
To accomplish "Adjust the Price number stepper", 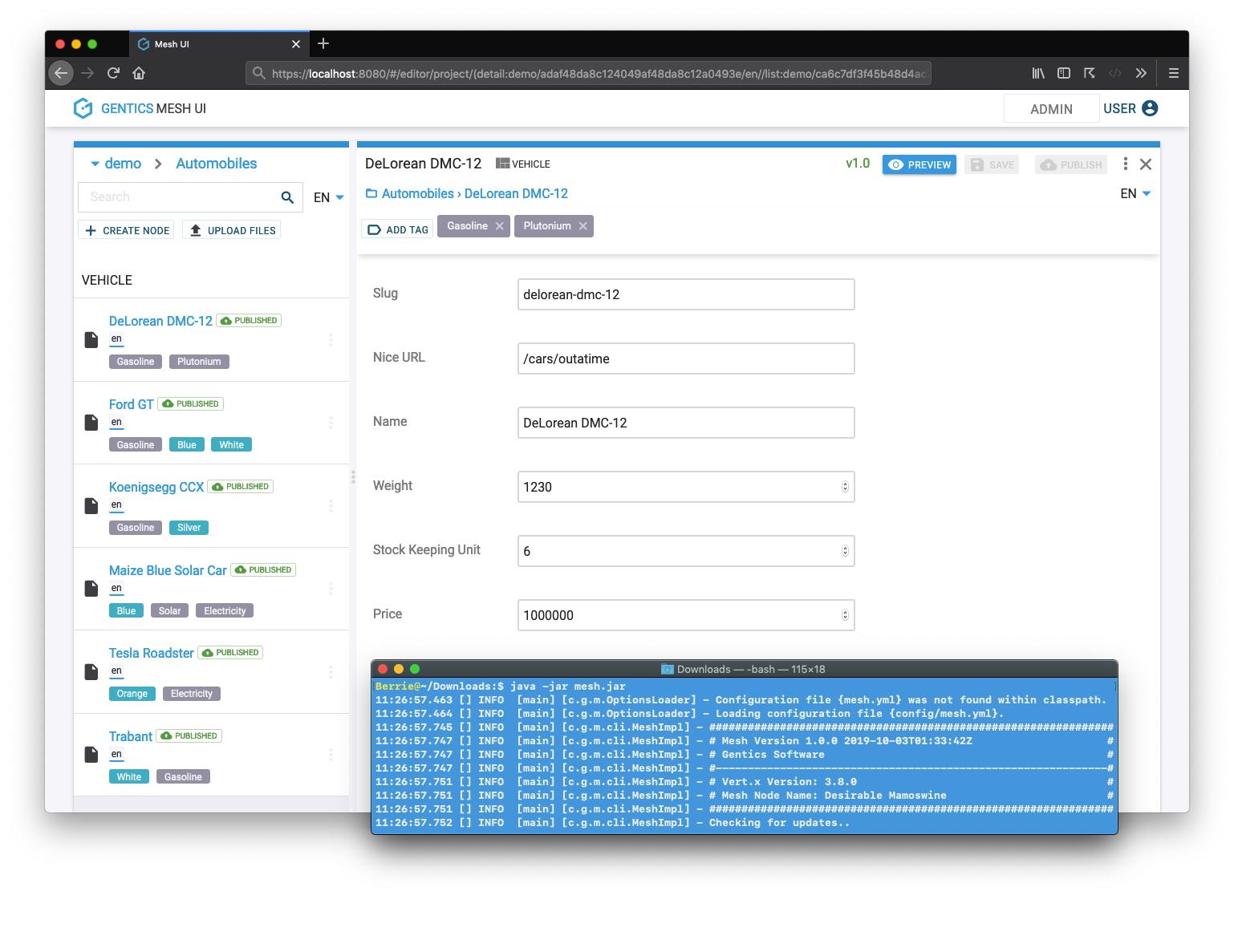I will click(845, 615).
